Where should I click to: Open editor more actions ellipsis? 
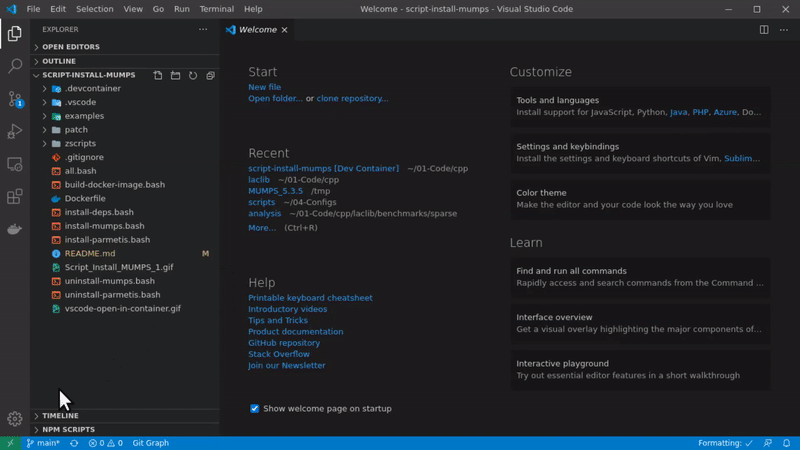(x=784, y=30)
